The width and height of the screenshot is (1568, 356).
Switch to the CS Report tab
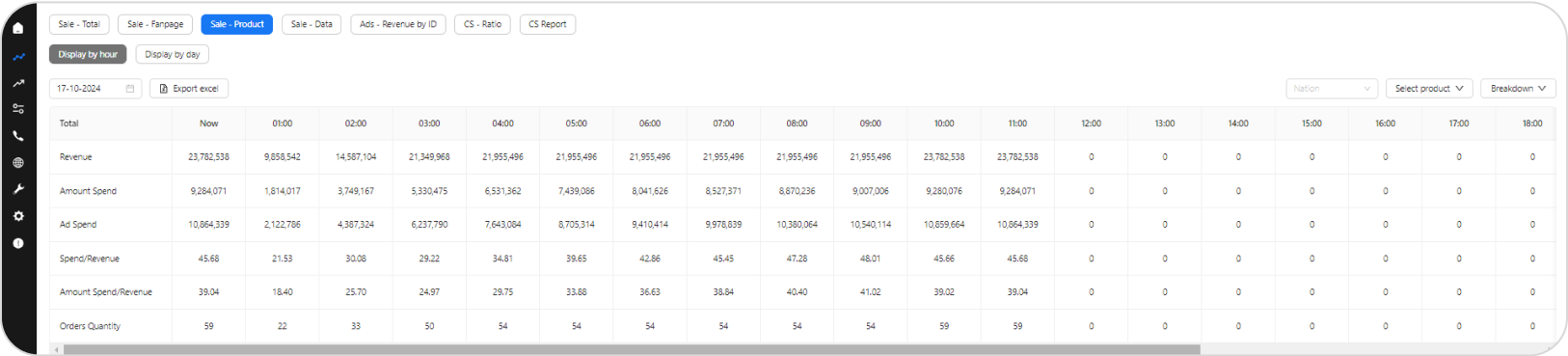[x=548, y=24]
